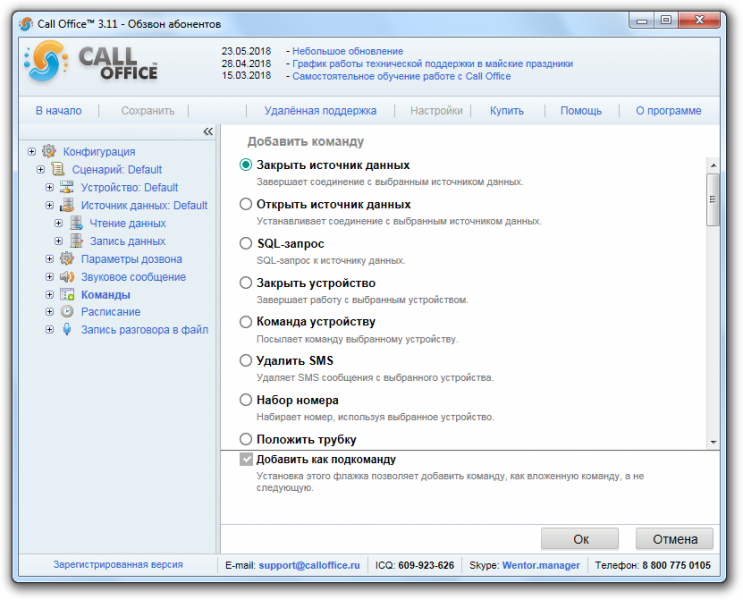Click the Сценарий: Default scroll icon

58,169
